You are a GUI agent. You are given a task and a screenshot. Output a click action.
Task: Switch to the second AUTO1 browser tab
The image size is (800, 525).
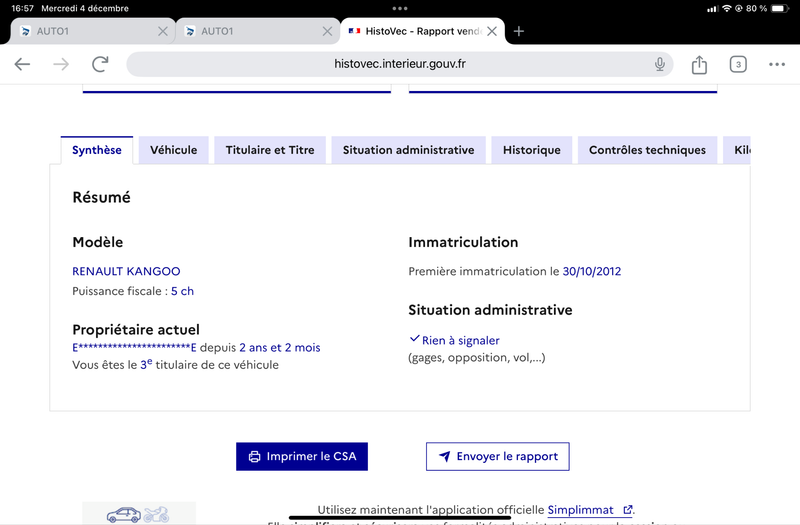258,31
